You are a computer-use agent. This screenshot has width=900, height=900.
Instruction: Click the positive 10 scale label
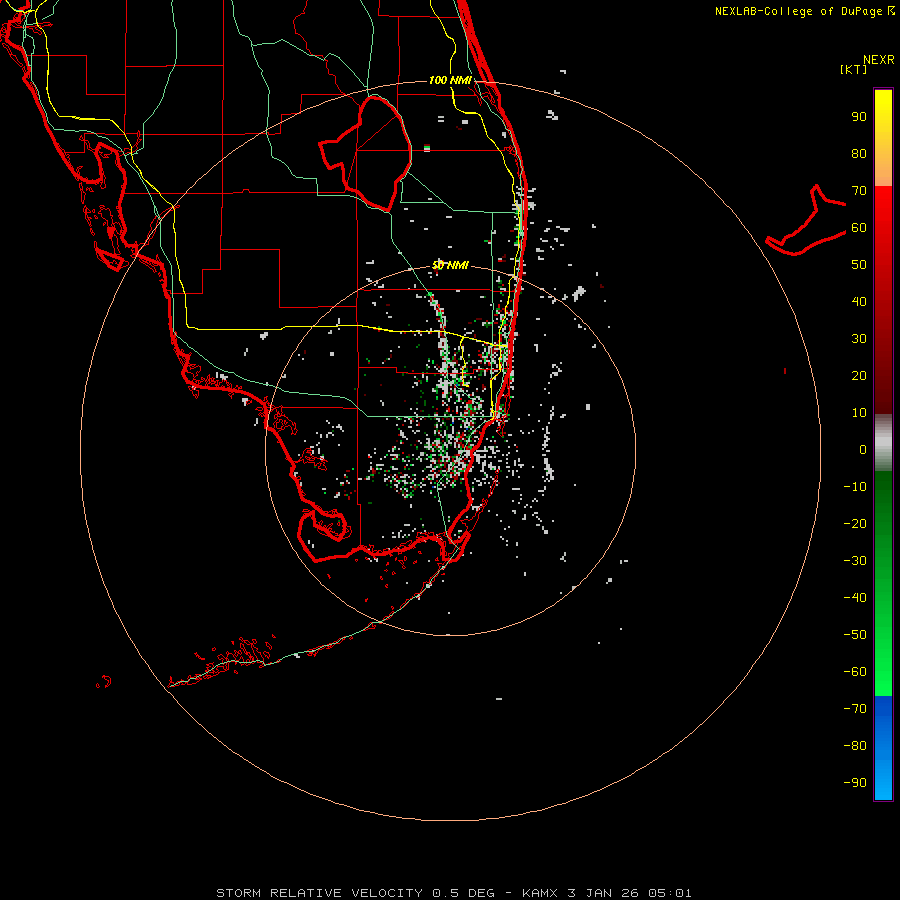tap(859, 413)
